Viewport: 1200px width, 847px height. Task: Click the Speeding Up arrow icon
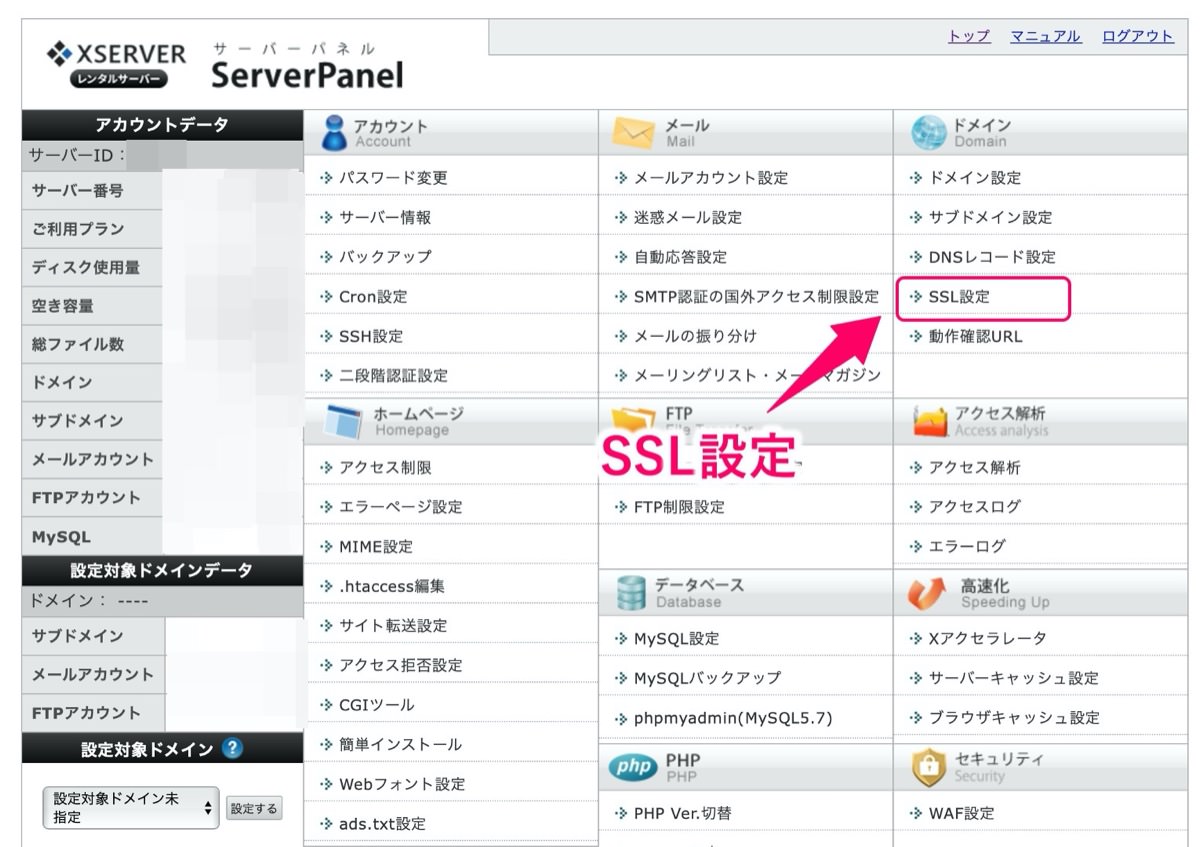tap(926, 593)
